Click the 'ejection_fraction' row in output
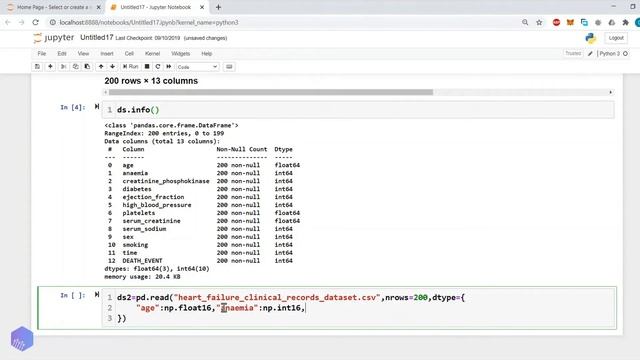This screenshot has height=360, width=640. 200,197
